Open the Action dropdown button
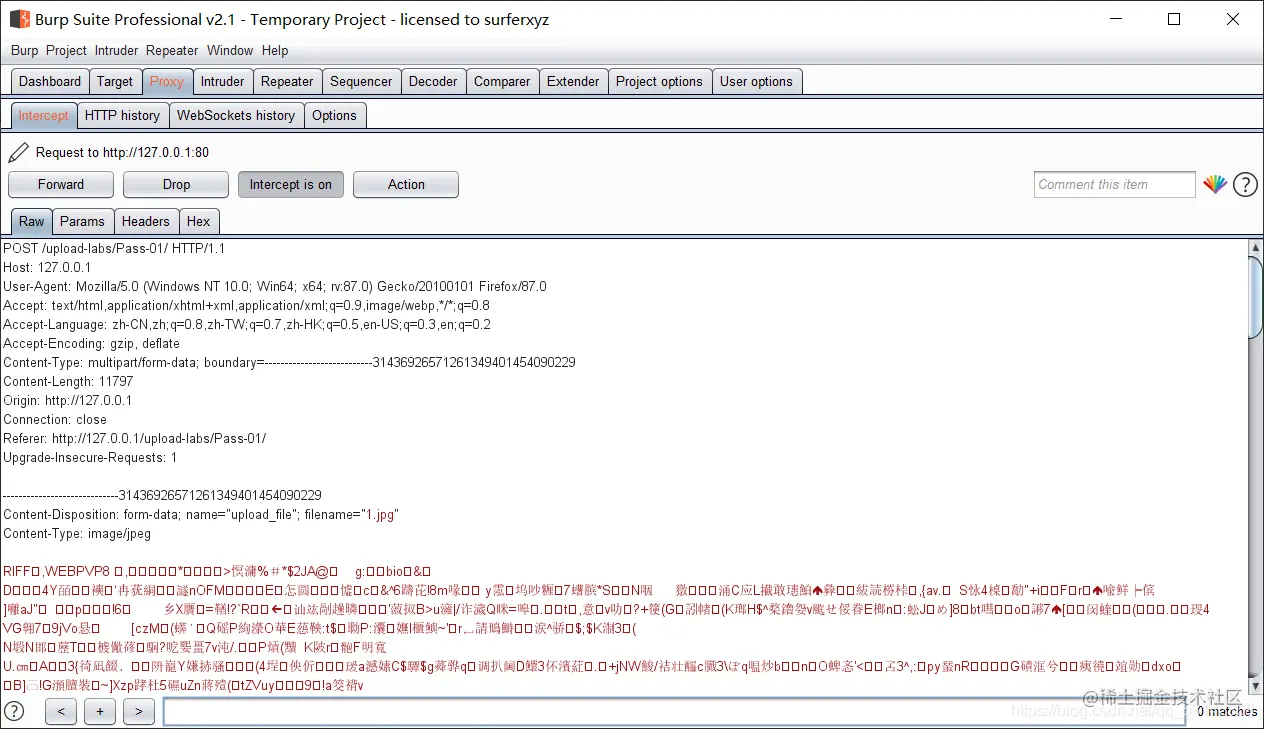Viewport: 1264px width, 729px height. tap(406, 184)
